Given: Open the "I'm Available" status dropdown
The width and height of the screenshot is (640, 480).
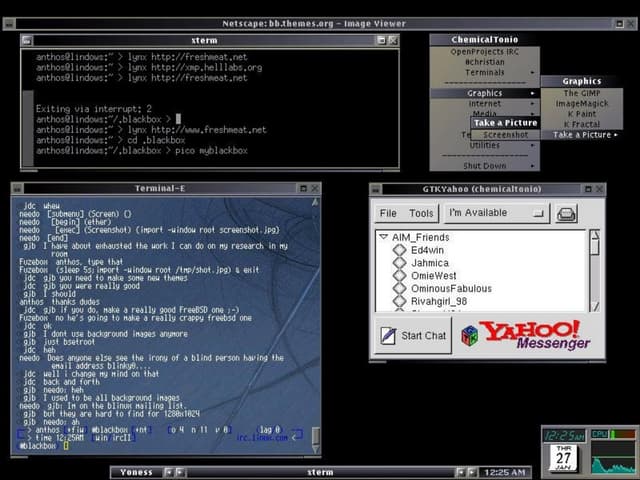Looking at the screenshot, I should click(496, 213).
